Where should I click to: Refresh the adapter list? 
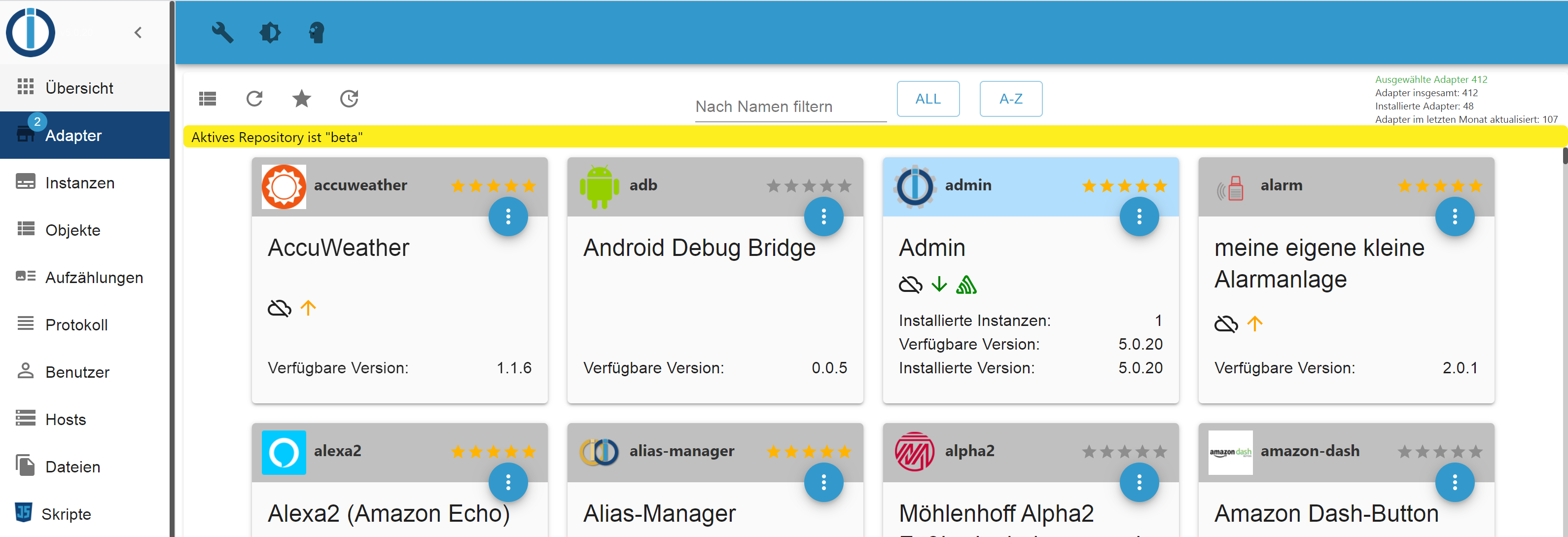coord(254,99)
